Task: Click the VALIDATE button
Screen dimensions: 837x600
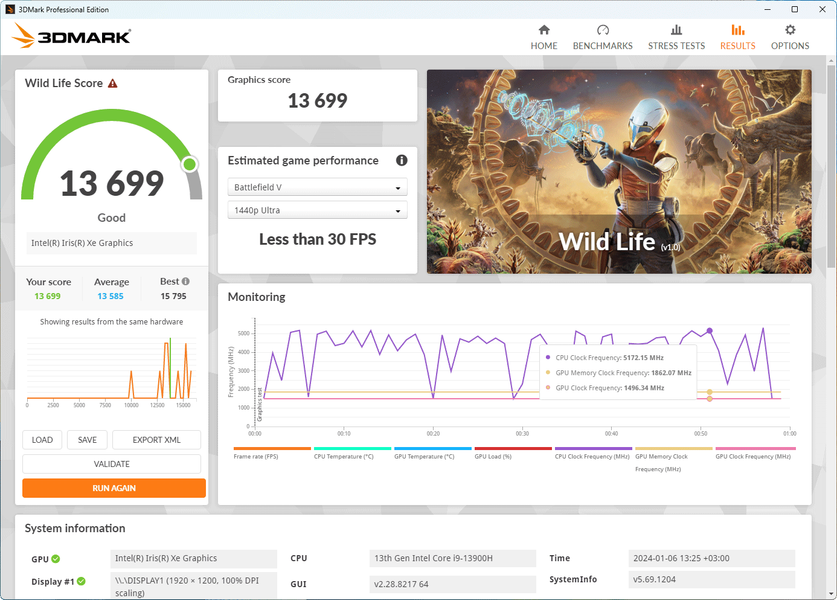Action: tap(112, 464)
